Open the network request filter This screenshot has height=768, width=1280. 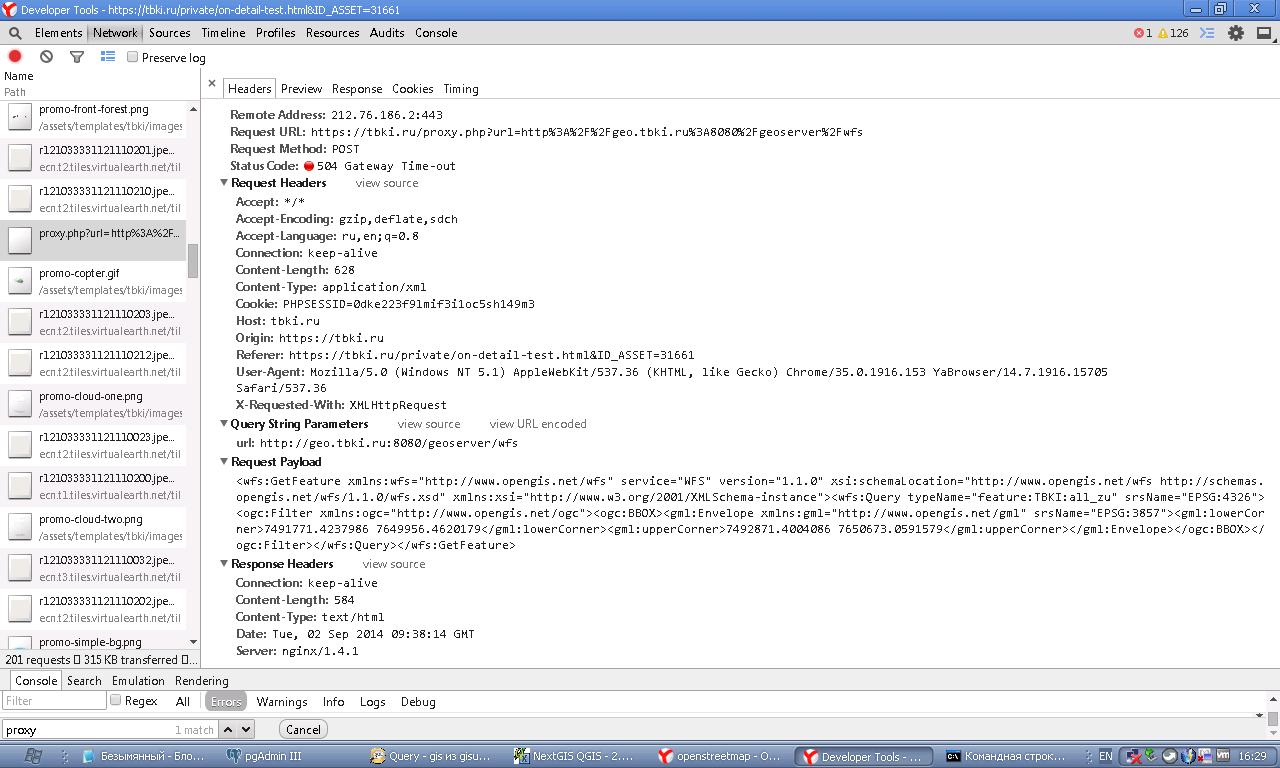coord(77,56)
